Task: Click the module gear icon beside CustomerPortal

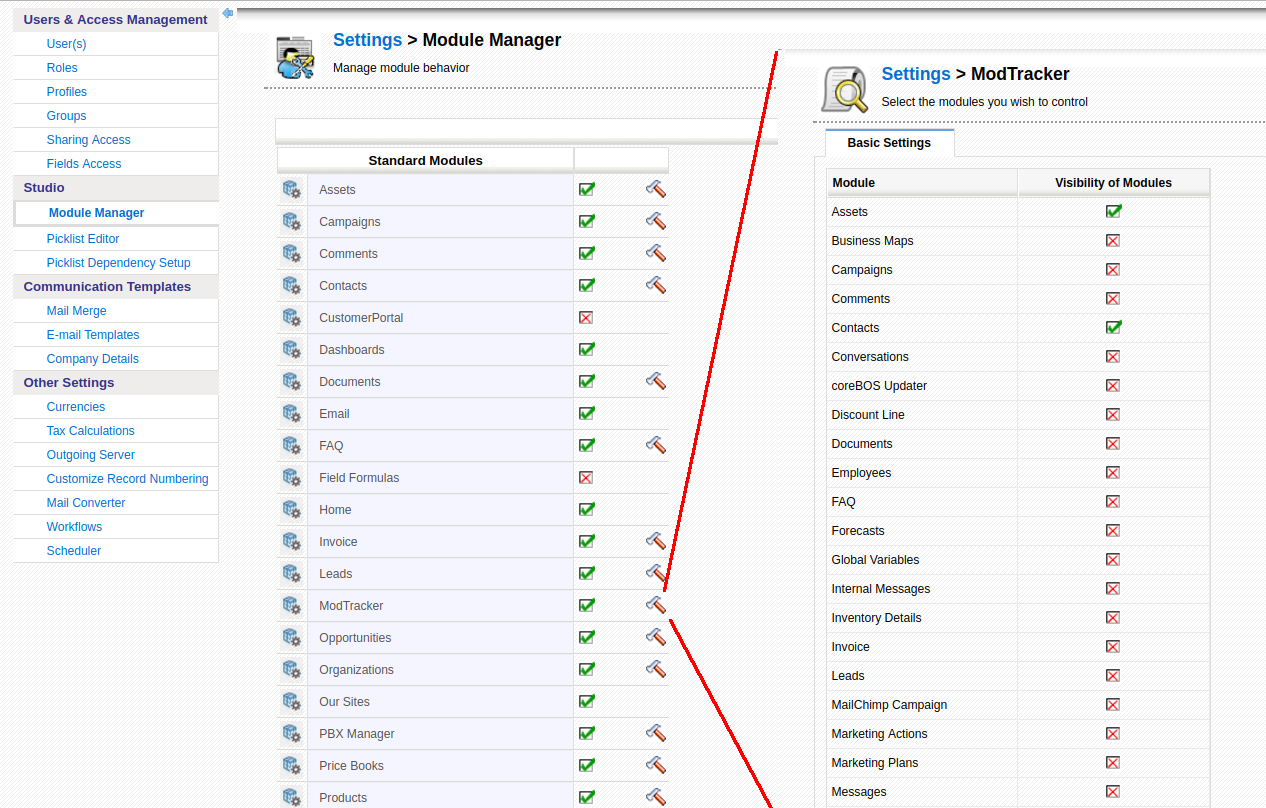Action: click(291, 317)
